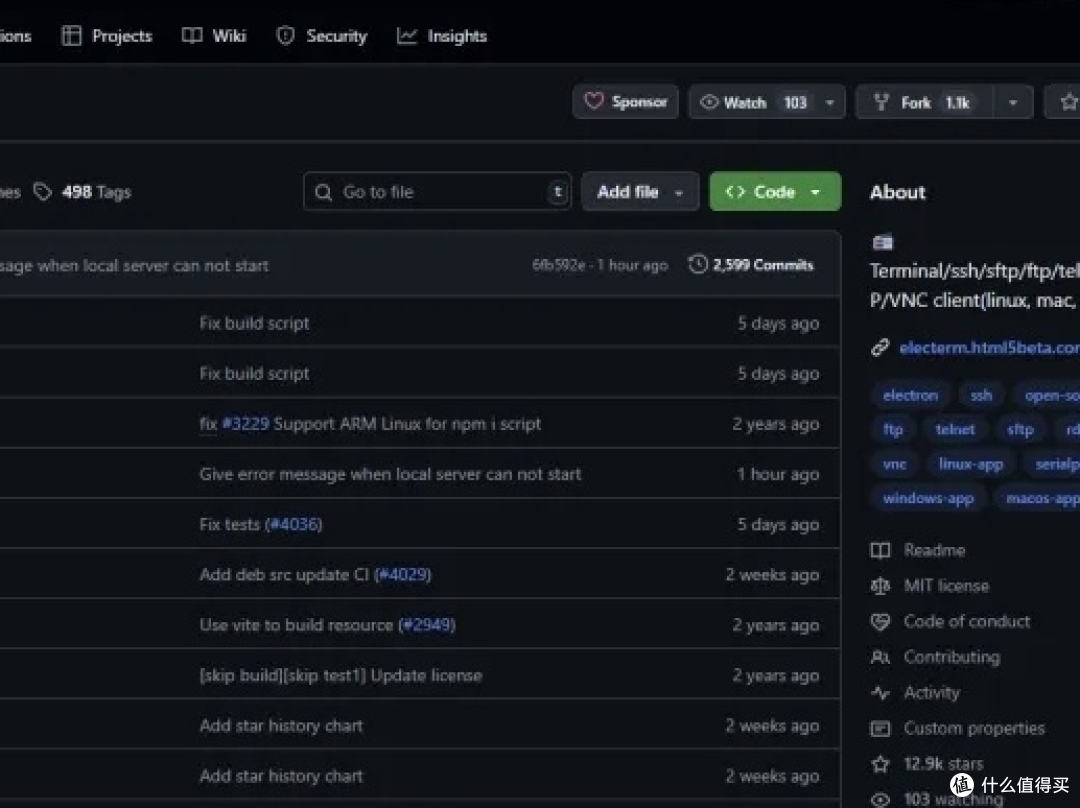This screenshot has height=808, width=1080.
Task: Click the code brackets icon on Code button
Action: click(x=735, y=191)
